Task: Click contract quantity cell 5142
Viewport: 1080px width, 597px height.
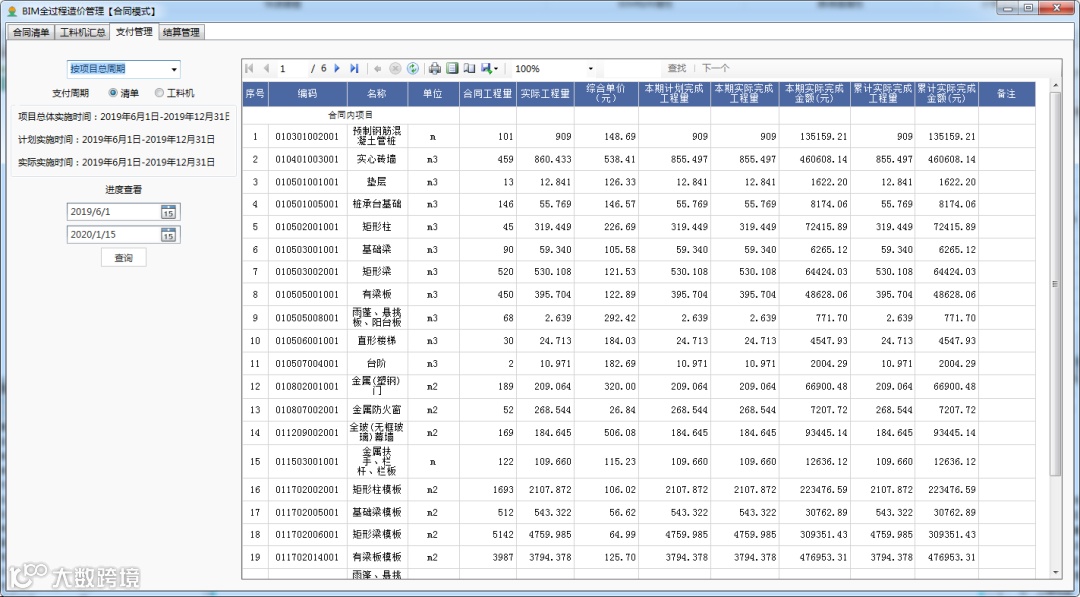Action: click(488, 534)
